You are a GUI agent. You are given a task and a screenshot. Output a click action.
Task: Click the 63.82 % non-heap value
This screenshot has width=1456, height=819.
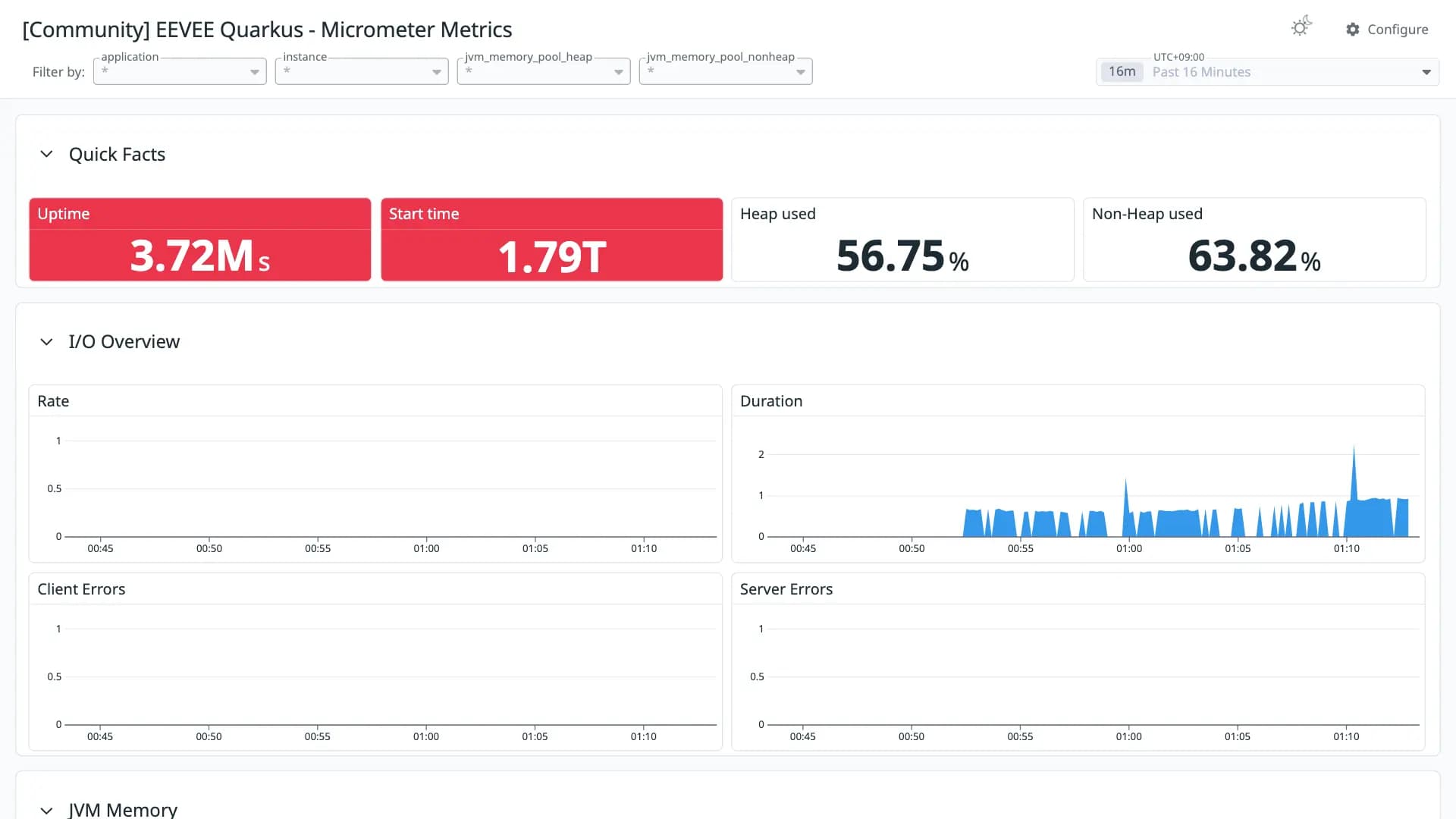coord(1254,256)
